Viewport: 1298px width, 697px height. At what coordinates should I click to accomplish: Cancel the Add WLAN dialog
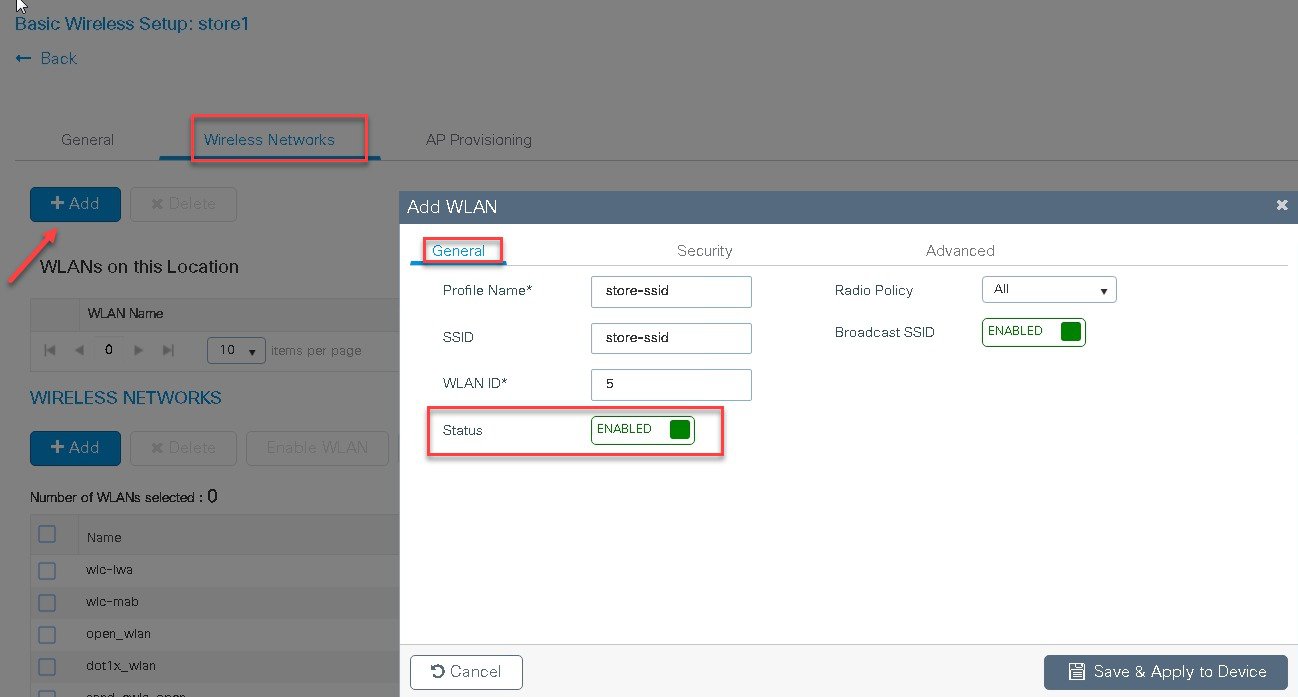coord(466,672)
